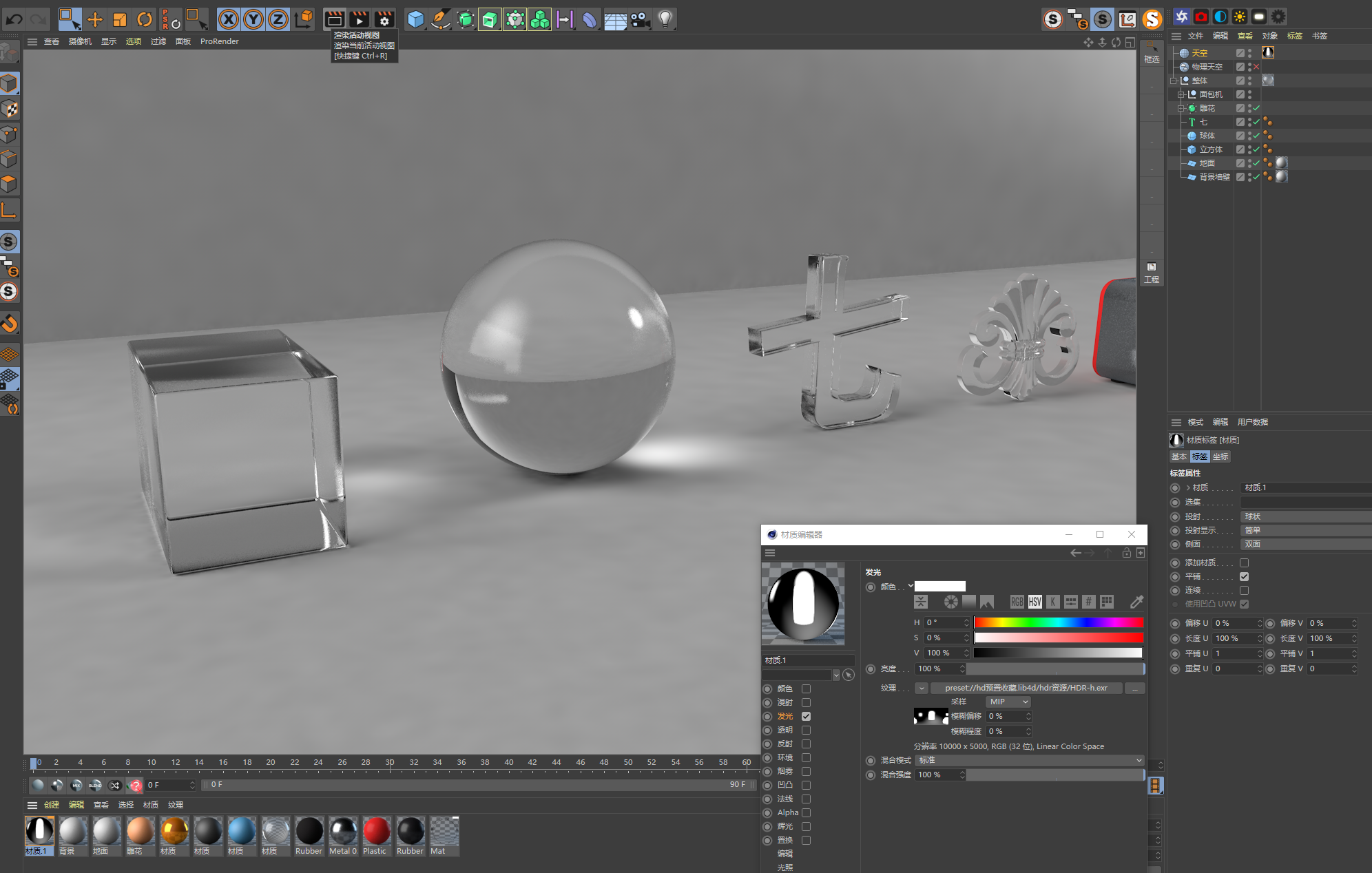Click the green Cloner cubes icon

click(540, 19)
